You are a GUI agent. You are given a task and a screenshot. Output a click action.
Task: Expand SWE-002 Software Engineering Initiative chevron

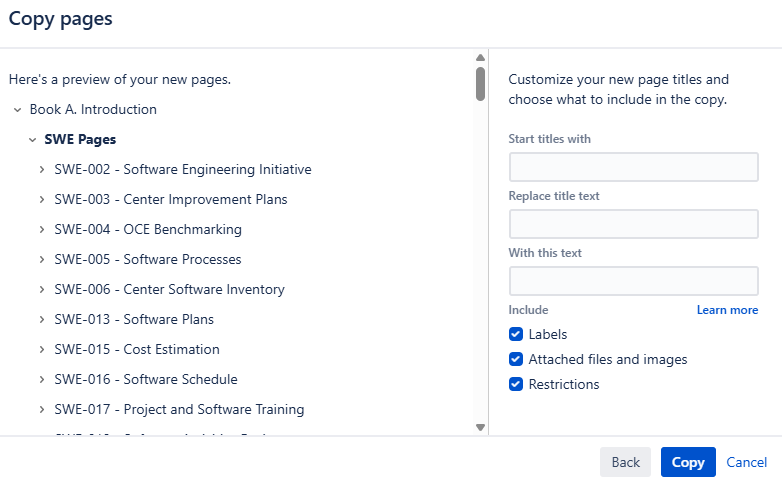tap(41, 170)
